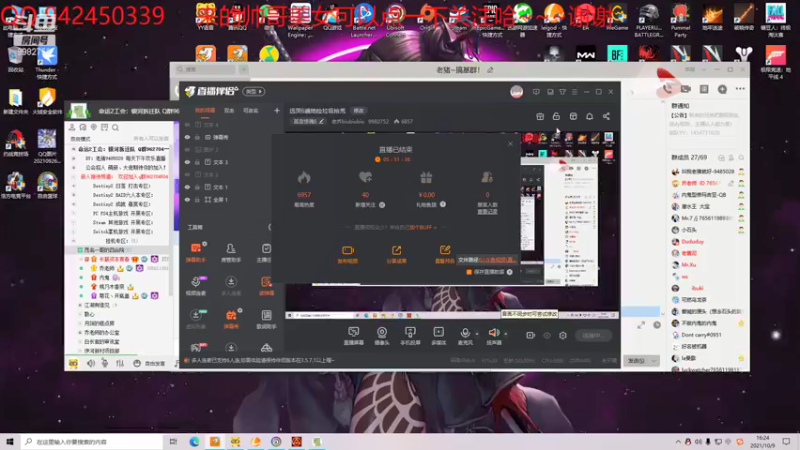The width and height of the screenshot is (800, 450).
Task: Click the Windows taskbar search box
Action: [x=92, y=441]
